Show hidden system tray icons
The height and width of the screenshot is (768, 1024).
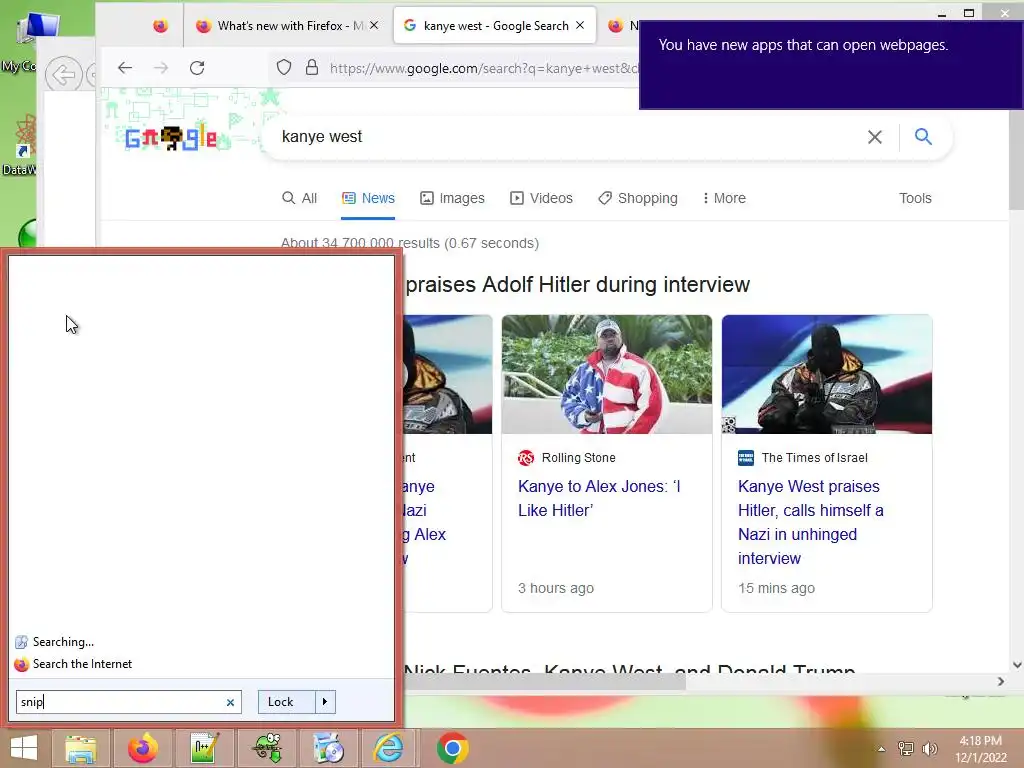coord(881,749)
